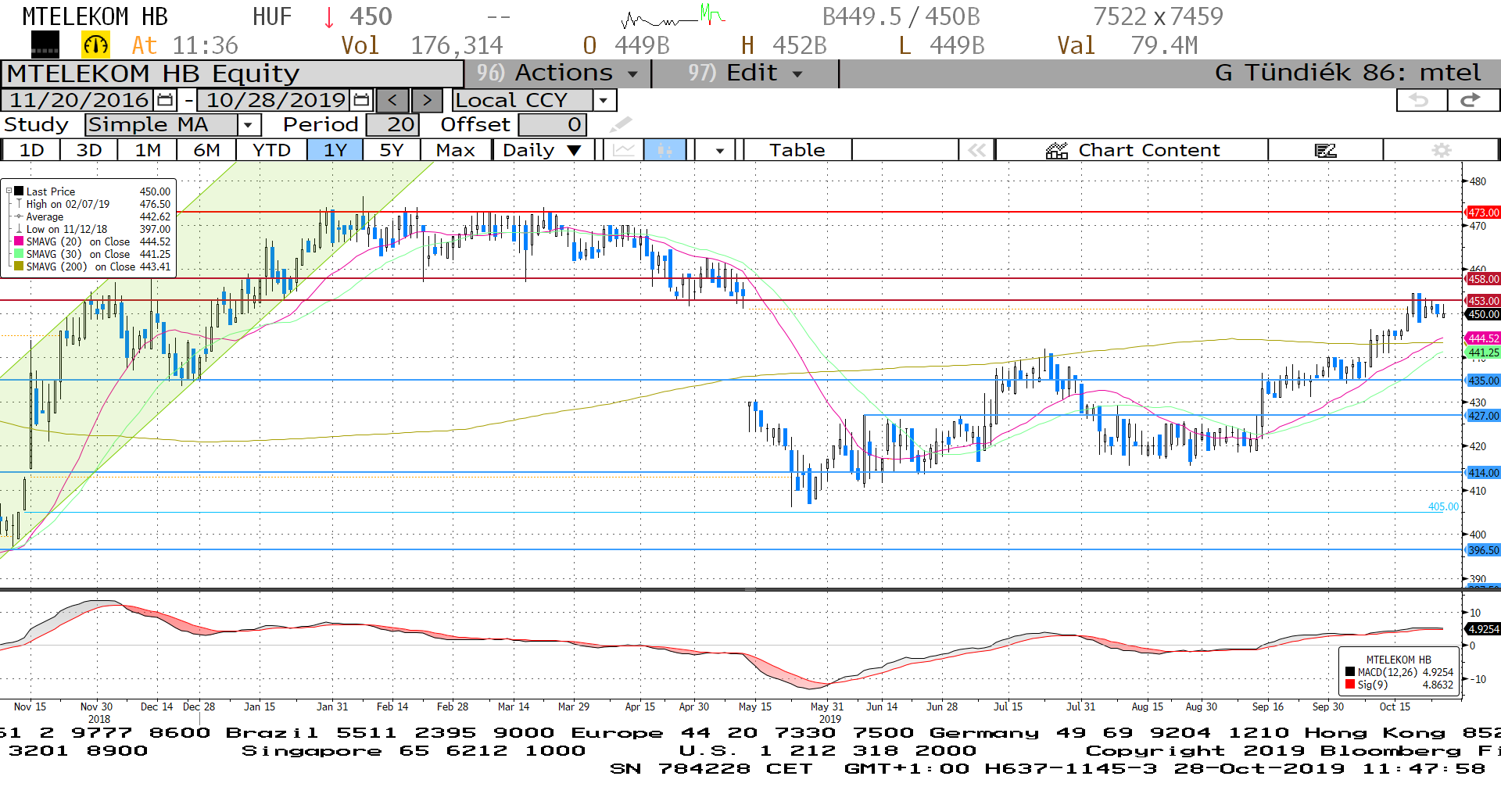The width and height of the screenshot is (1501, 812).
Task: Click the SMAVG (30) green color swatch
Action: (x=19, y=254)
